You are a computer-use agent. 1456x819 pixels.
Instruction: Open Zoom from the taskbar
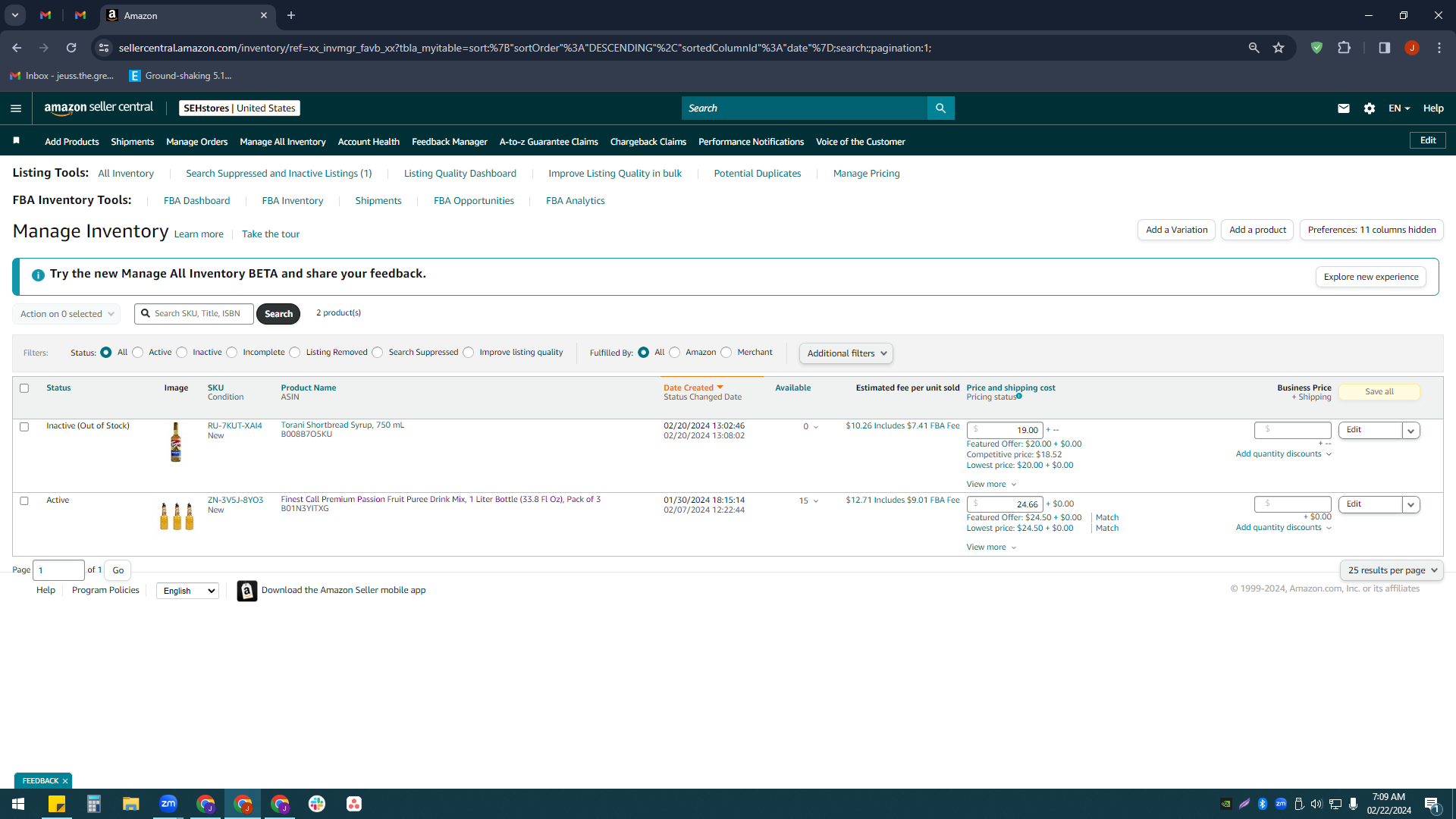168,804
